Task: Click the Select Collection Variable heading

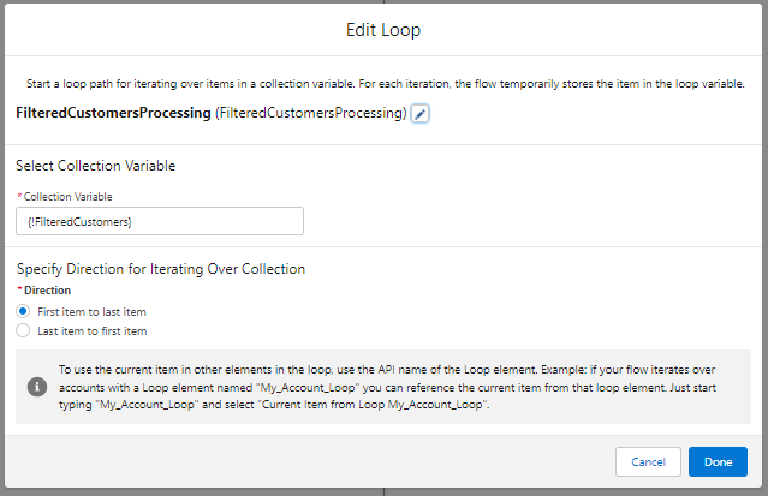Action: click(x=96, y=165)
